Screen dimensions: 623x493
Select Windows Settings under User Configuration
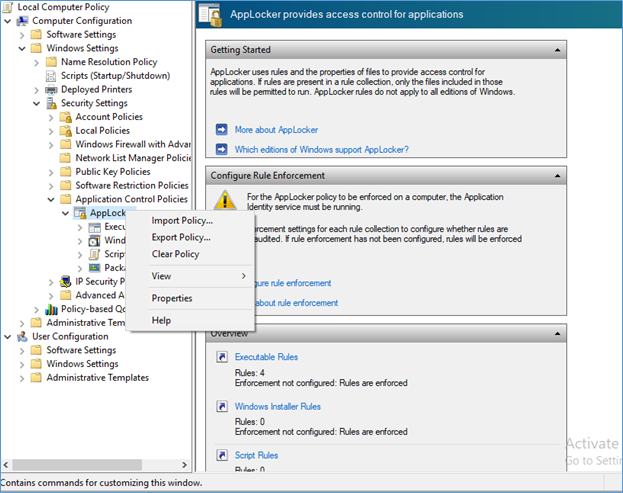82,364
